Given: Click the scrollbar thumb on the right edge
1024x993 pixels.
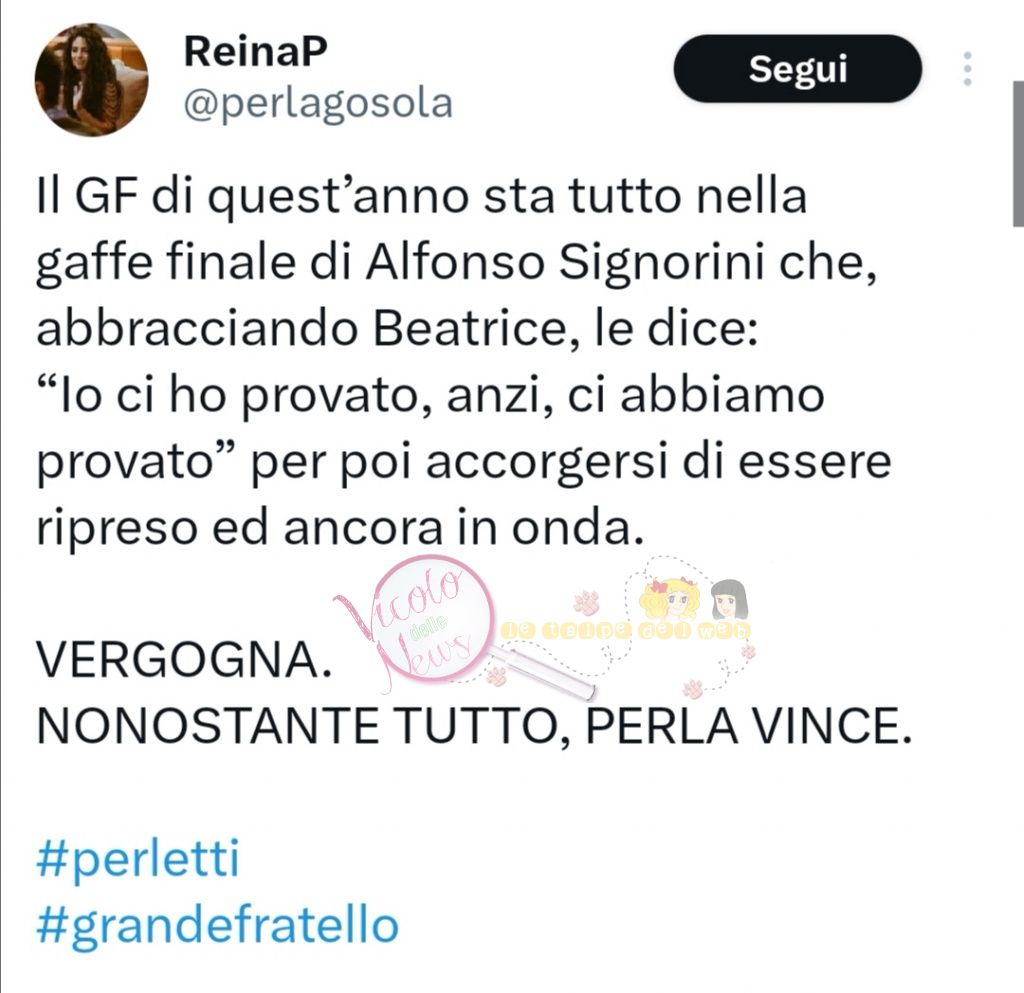Looking at the screenshot, I should (x=1017, y=154).
